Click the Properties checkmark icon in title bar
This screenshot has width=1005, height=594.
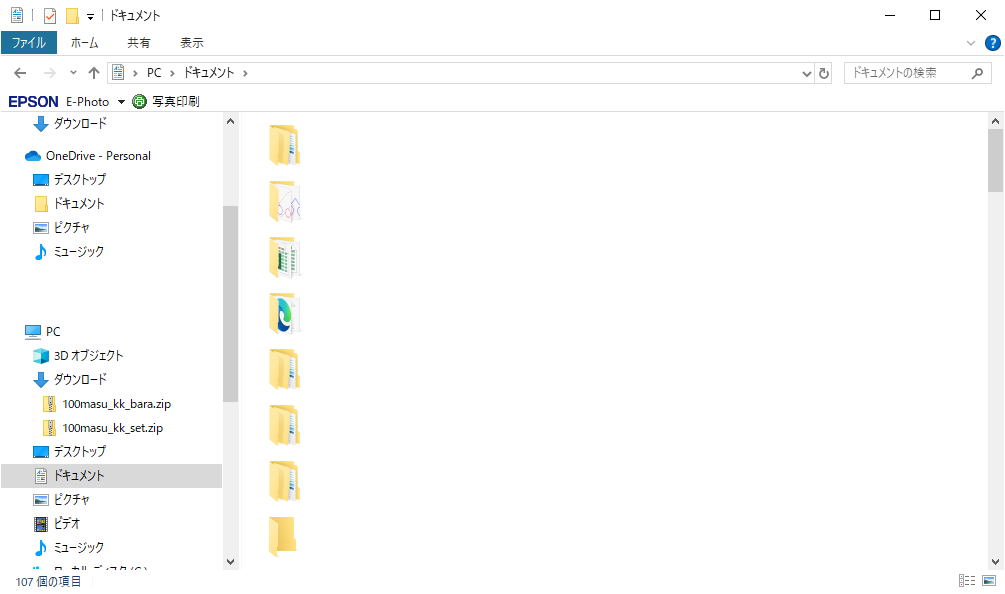pos(50,15)
